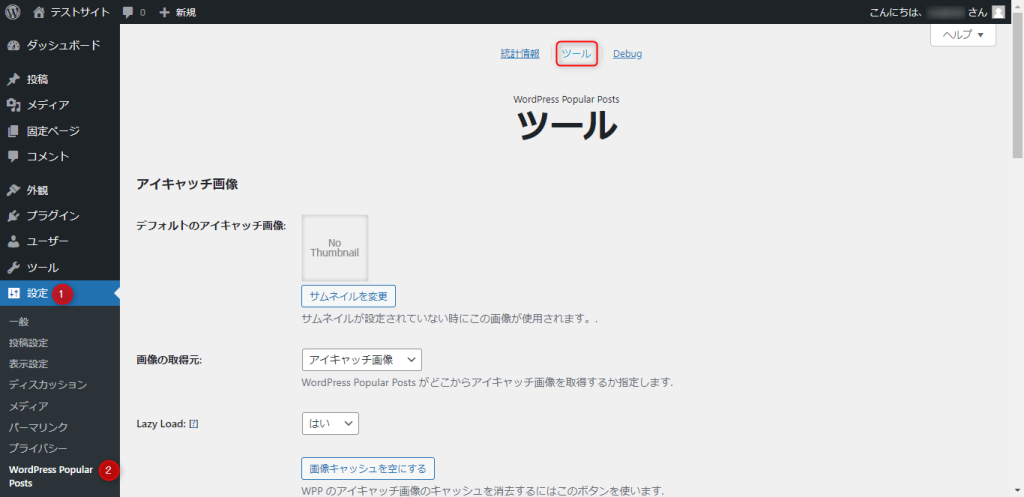The width and height of the screenshot is (1024, 497).
Task: Open メディア library in sidebar
Action: point(47,105)
